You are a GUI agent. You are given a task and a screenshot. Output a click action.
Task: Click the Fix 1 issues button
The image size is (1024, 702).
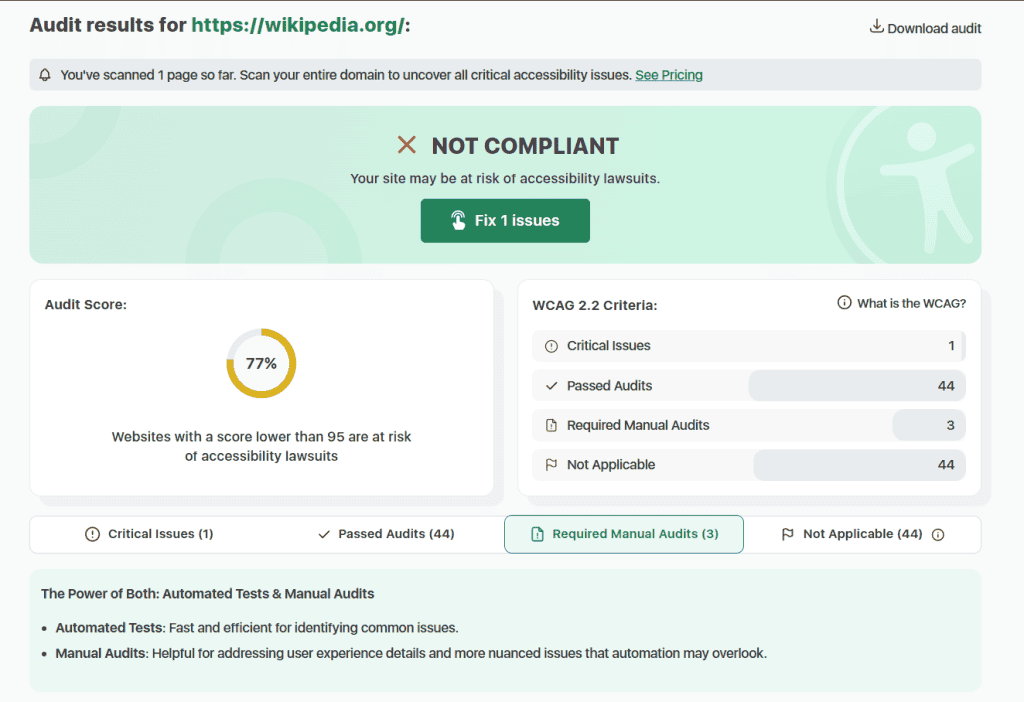505,221
